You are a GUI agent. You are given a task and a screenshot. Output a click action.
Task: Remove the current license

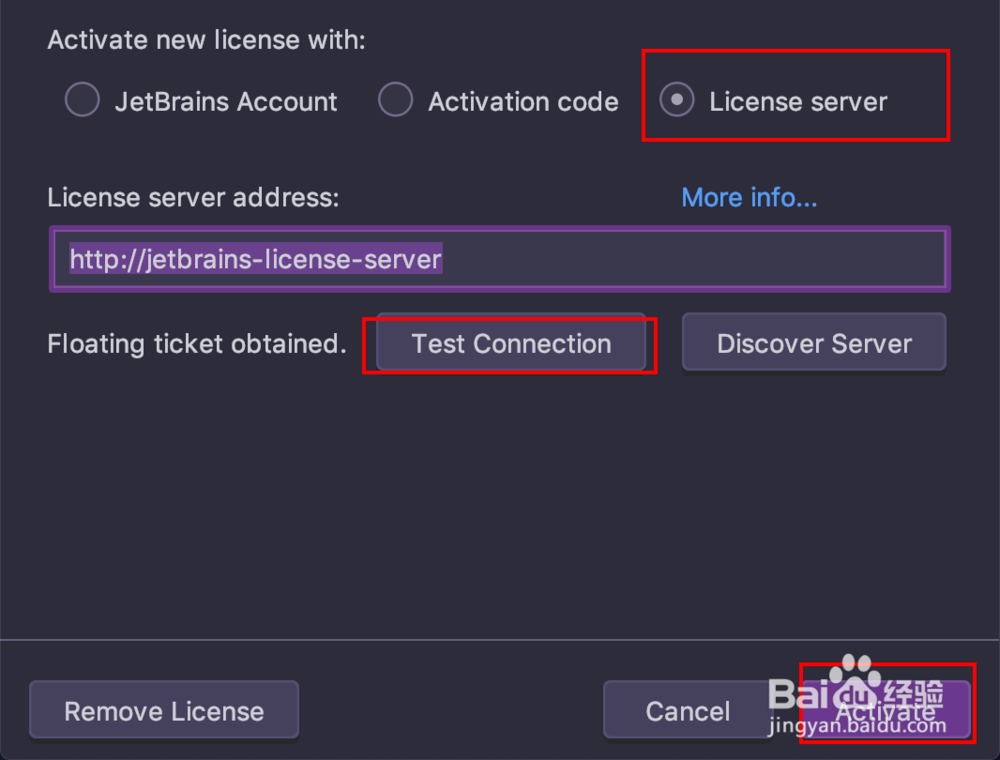coord(163,710)
